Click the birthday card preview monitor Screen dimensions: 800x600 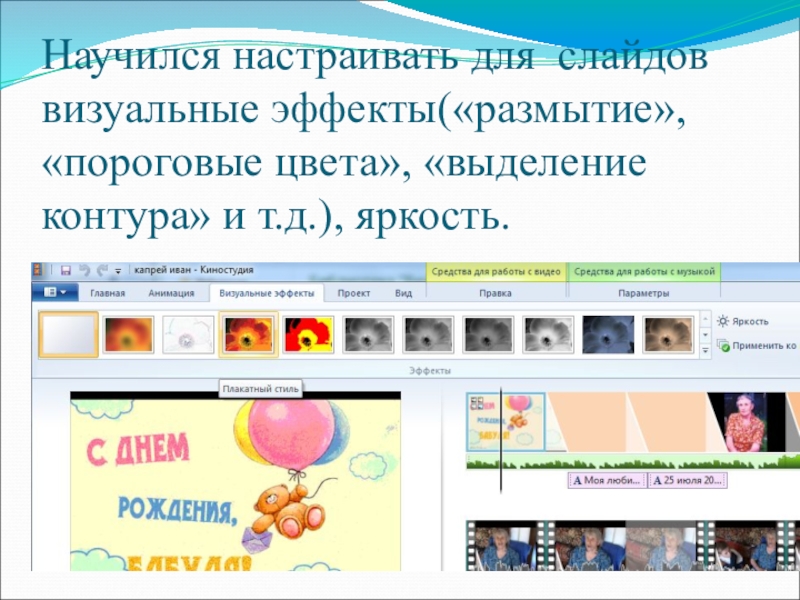235,481
